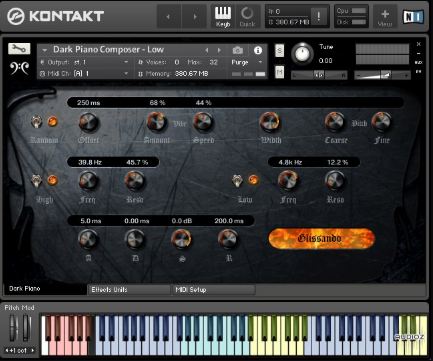
Task: Select previous preset arrow beside instrument name
Action: (x=207, y=50)
